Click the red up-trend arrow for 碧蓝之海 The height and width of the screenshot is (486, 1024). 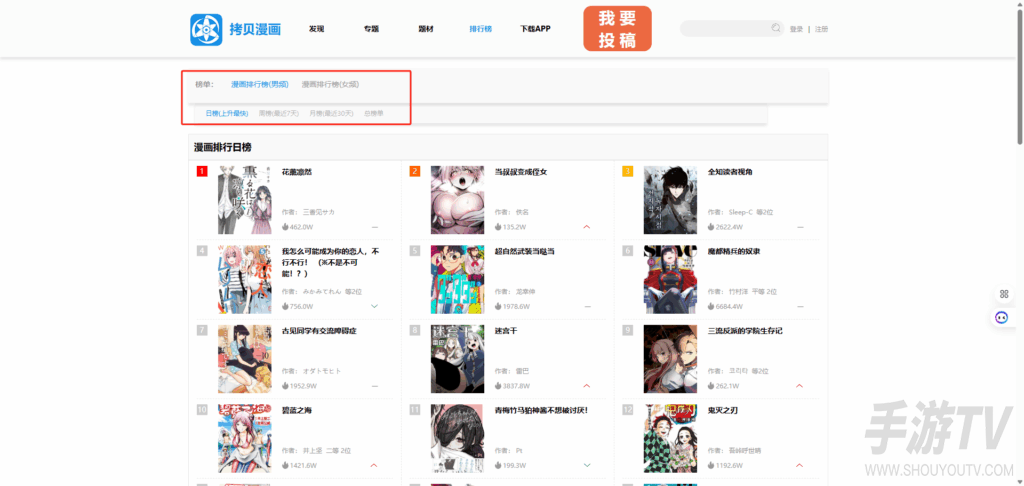pyautogui.click(x=374, y=466)
